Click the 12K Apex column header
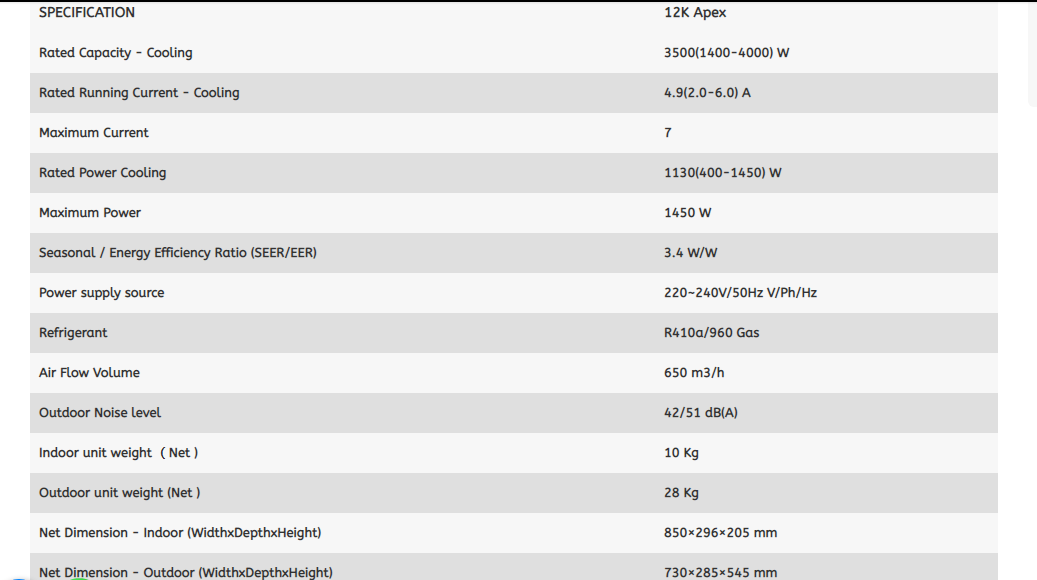 click(x=695, y=13)
